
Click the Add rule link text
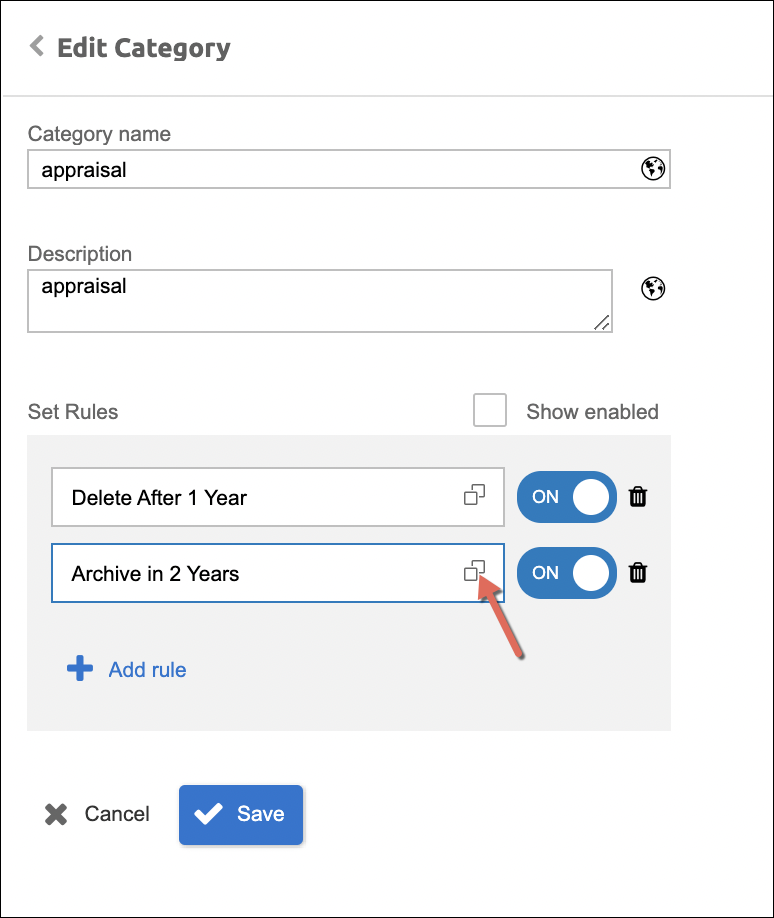(x=147, y=670)
